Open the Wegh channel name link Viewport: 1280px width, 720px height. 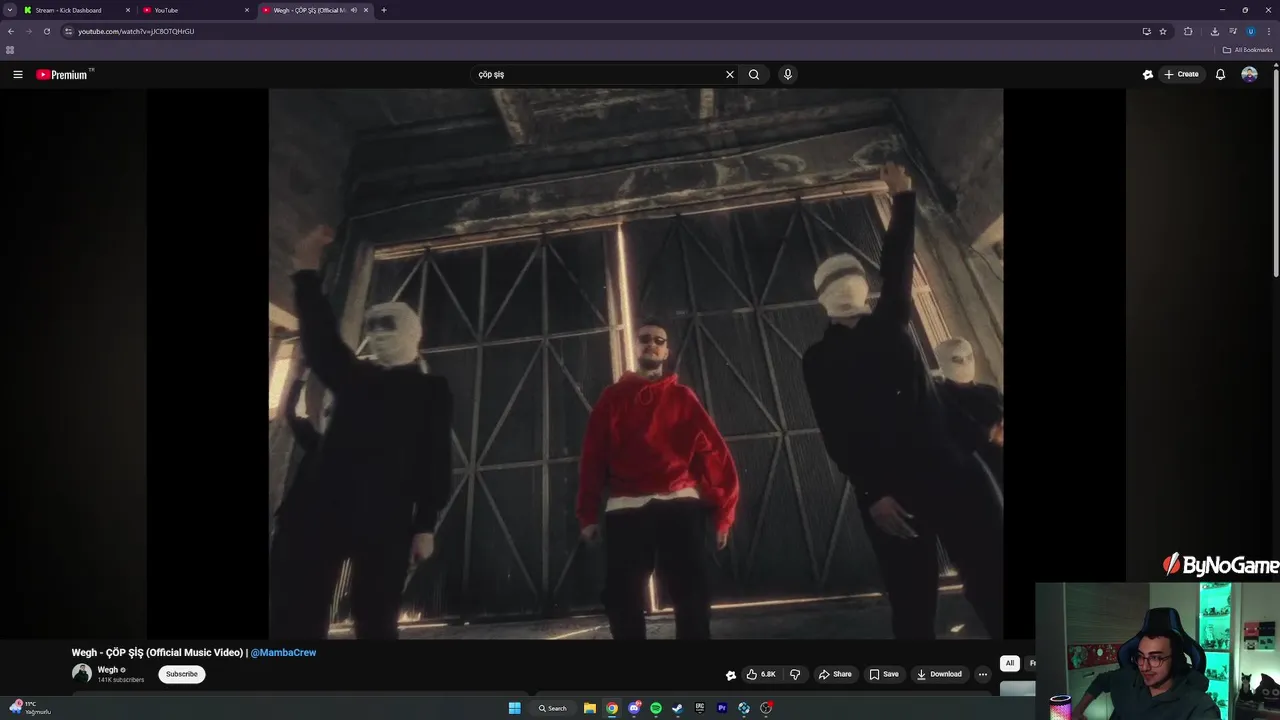[x=108, y=670]
